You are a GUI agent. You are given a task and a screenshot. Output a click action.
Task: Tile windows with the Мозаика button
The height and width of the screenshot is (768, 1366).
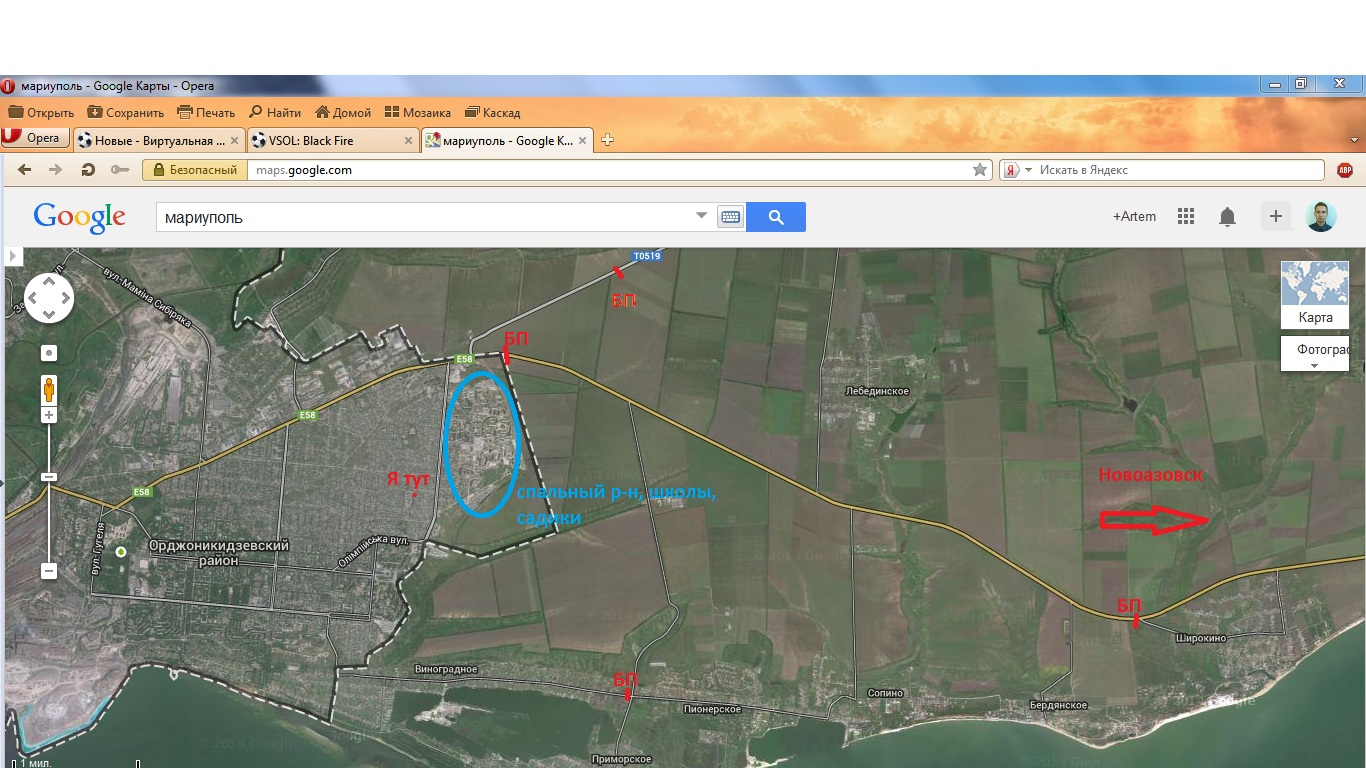(418, 113)
